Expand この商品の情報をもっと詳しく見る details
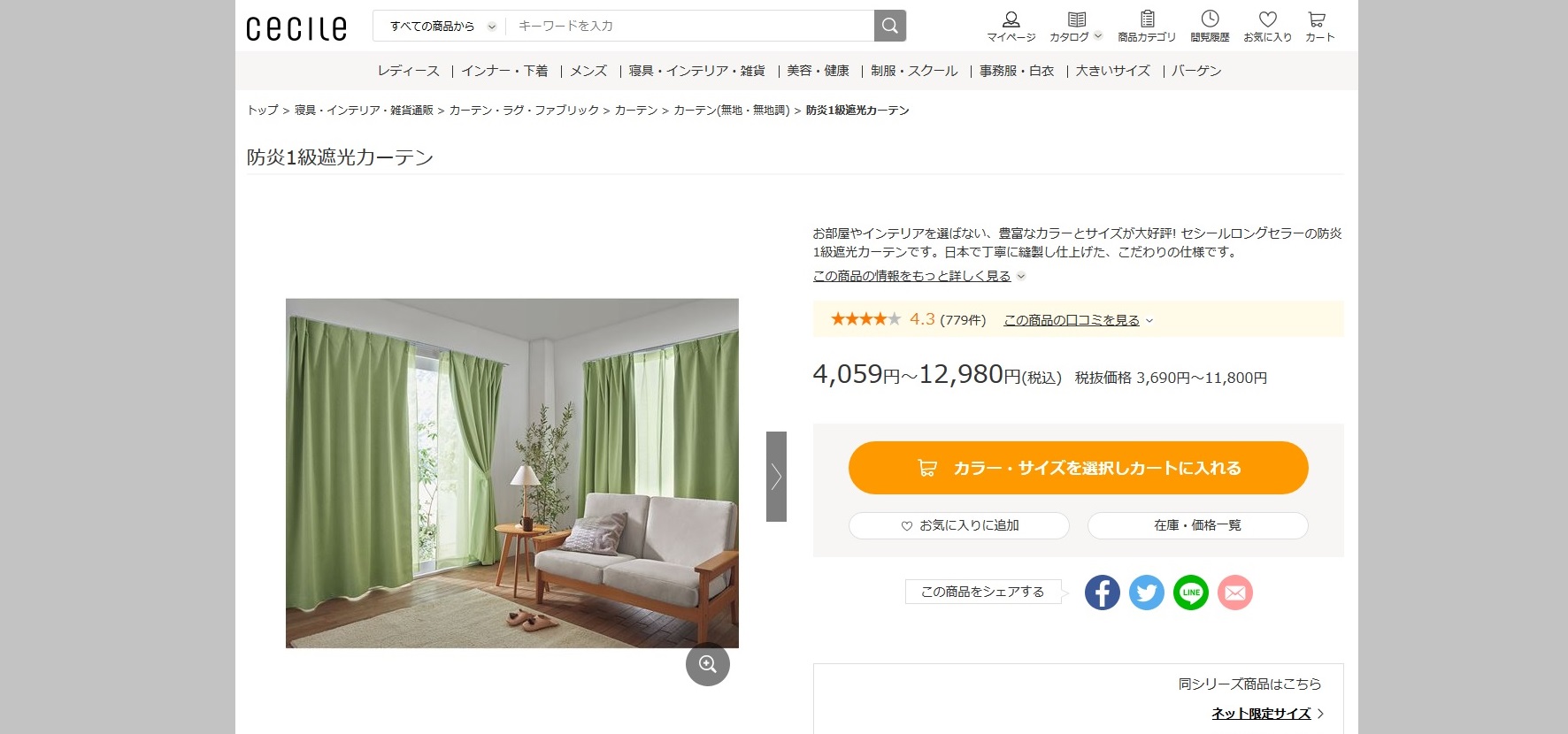Image resolution: width=1568 pixels, height=734 pixels. [919, 276]
